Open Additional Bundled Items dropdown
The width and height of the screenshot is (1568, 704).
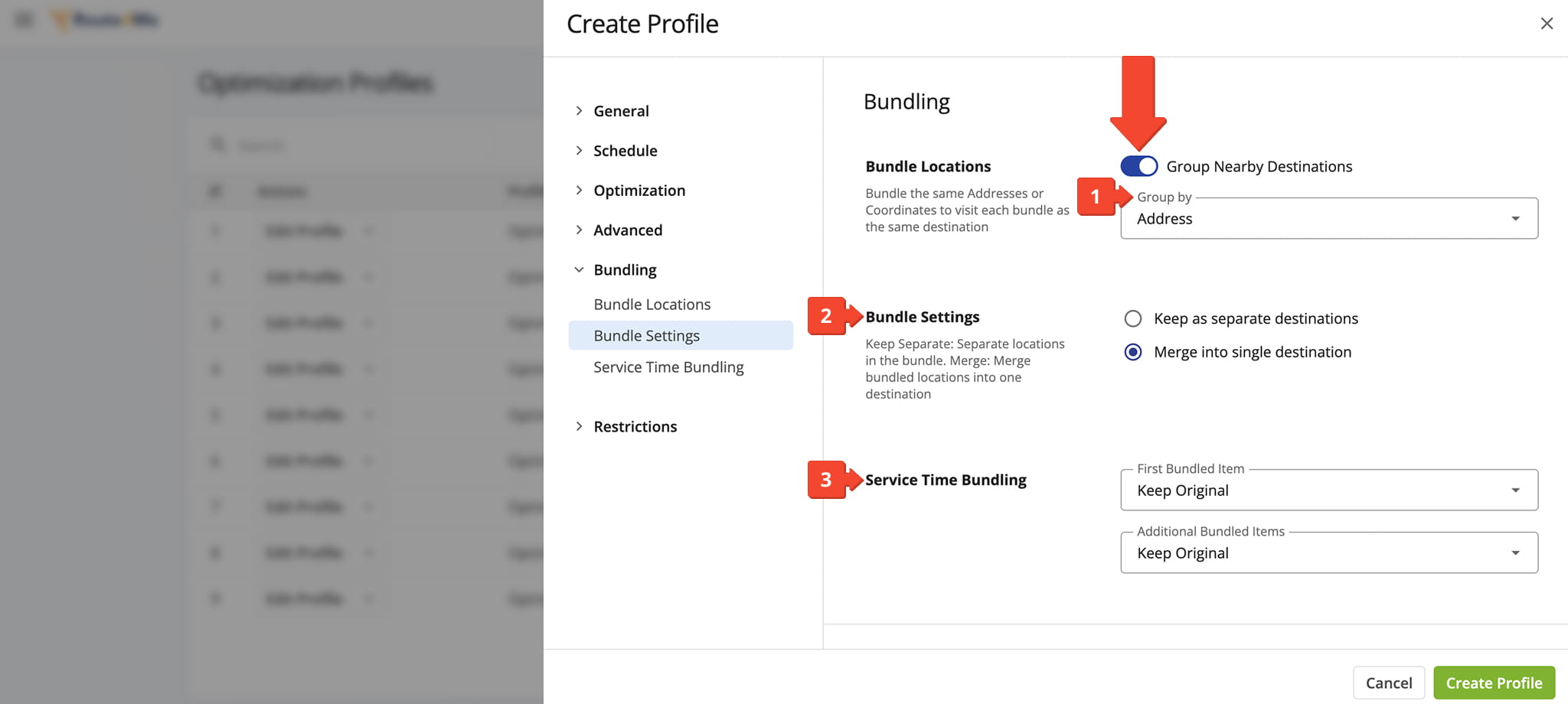pos(1328,553)
